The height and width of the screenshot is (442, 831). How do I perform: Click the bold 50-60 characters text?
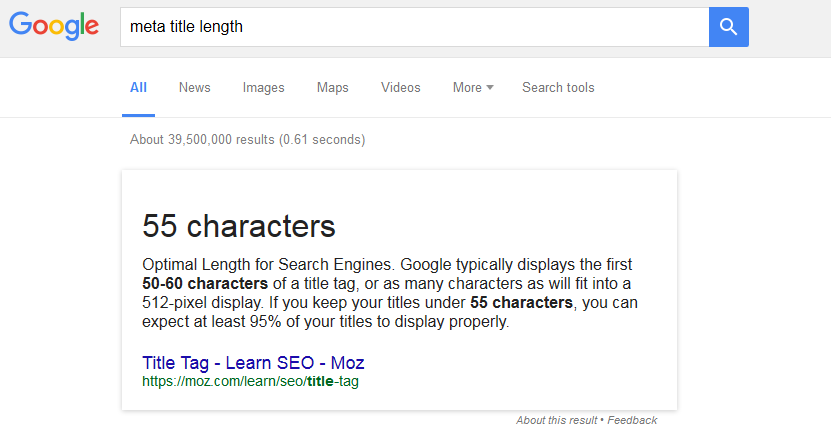[x=205, y=284]
